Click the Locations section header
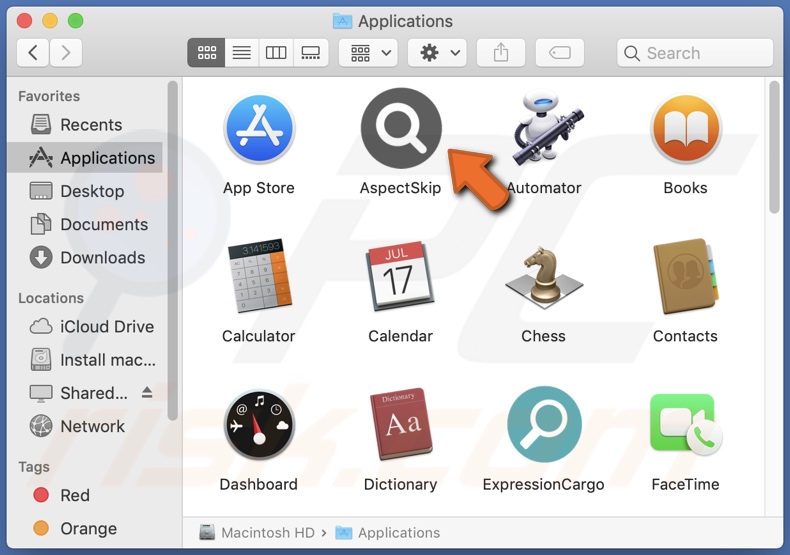The image size is (790, 555). pyautogui.click(x=51, y=298)
